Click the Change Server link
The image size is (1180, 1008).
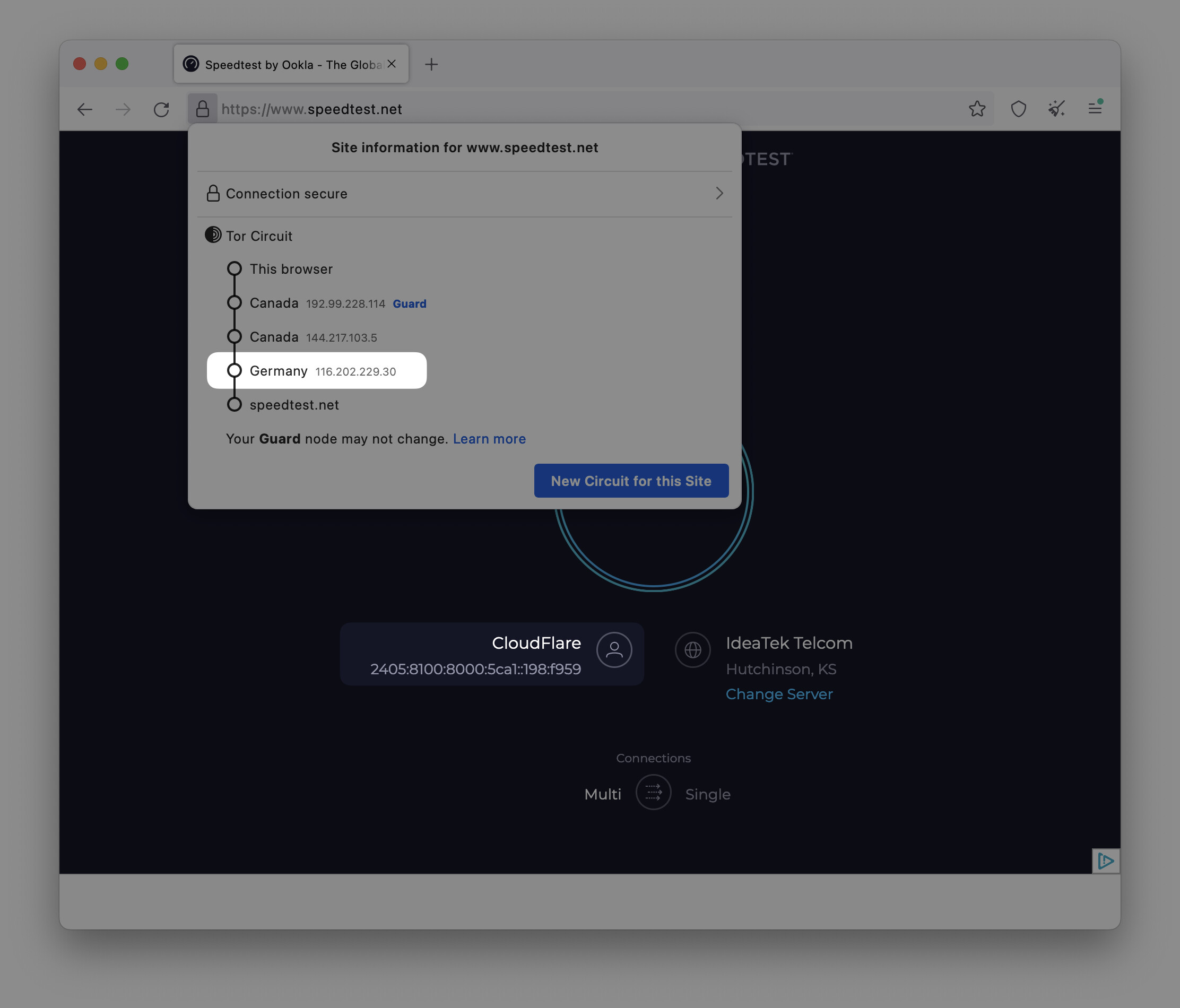[778, 694]
